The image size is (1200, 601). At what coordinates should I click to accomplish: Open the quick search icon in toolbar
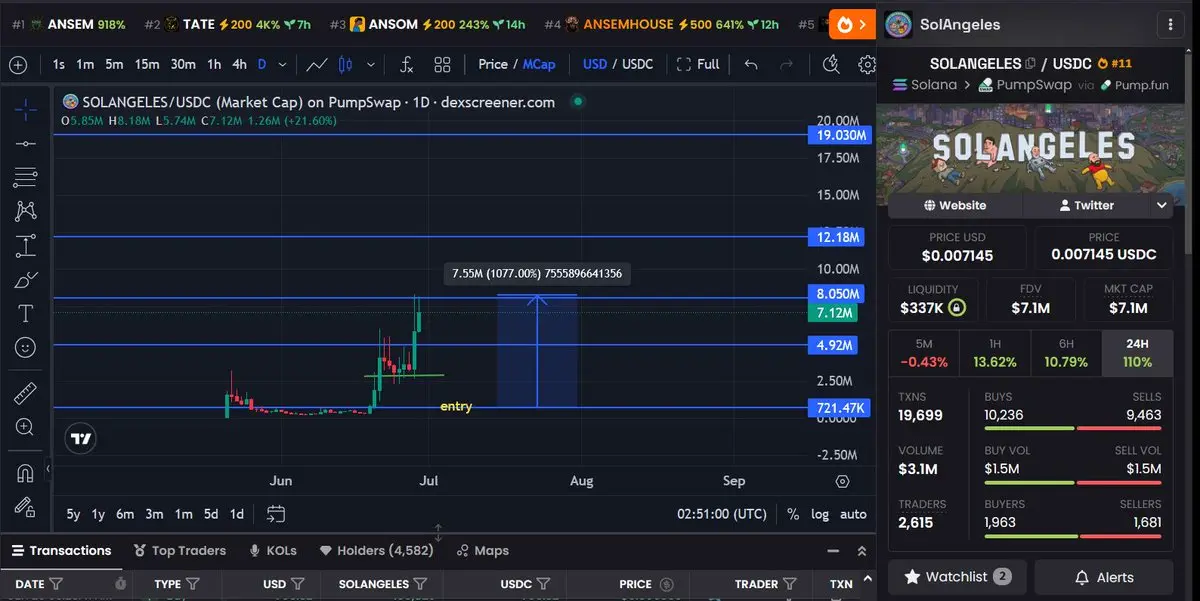(x=831, y=65)
